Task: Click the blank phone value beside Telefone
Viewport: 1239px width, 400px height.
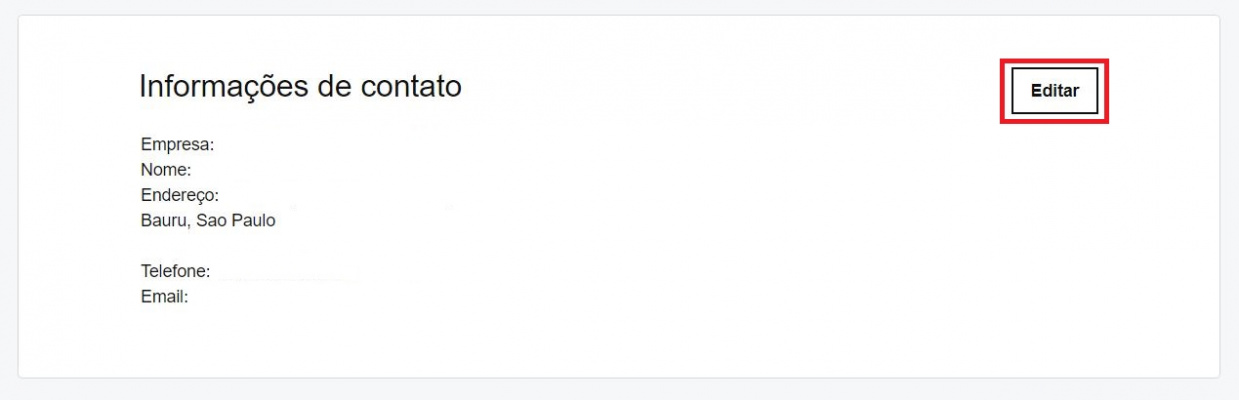Action: (x=285, y=272)
